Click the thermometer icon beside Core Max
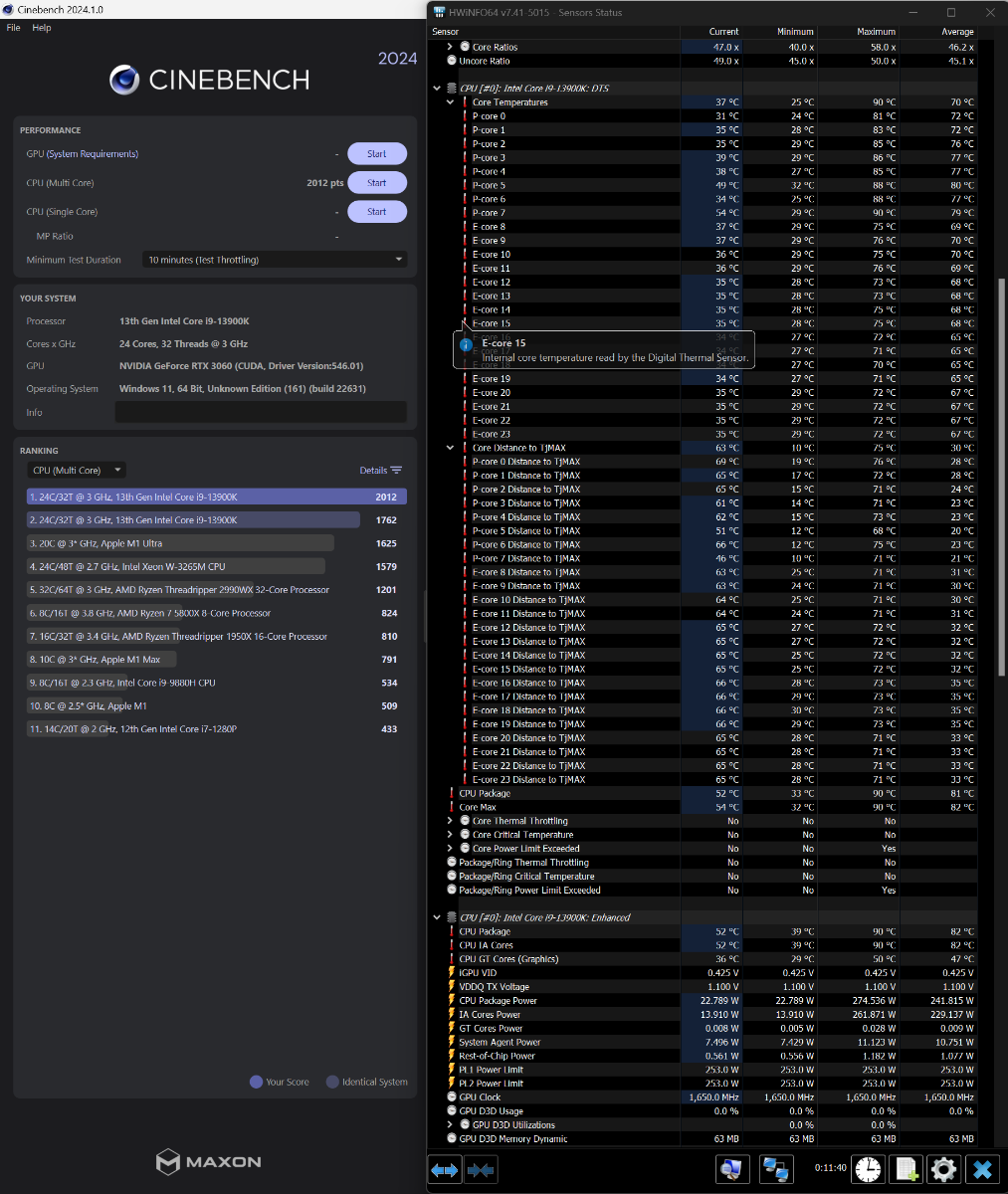 point(452,807)
